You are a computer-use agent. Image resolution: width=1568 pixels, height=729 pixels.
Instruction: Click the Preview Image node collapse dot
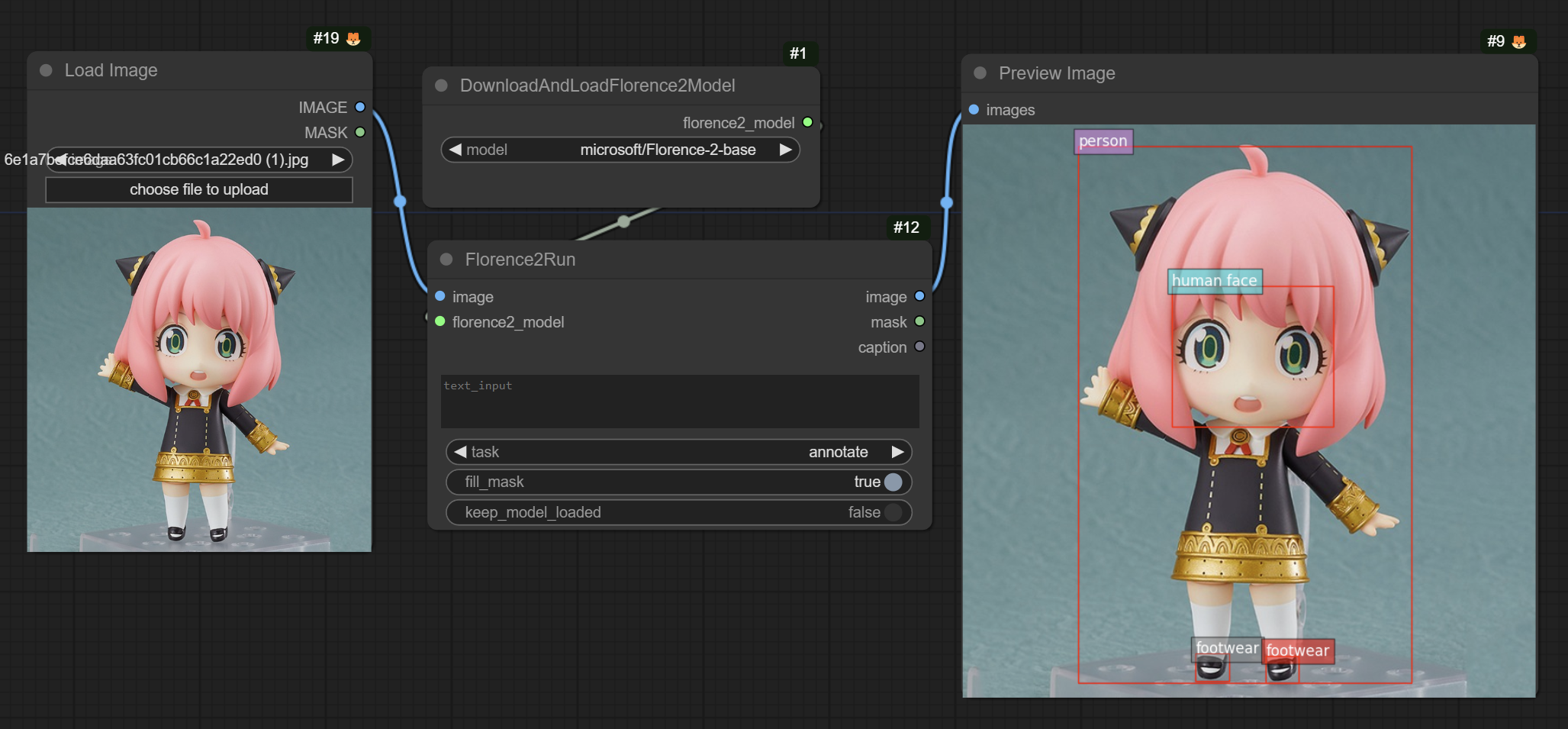click(980, 73)
